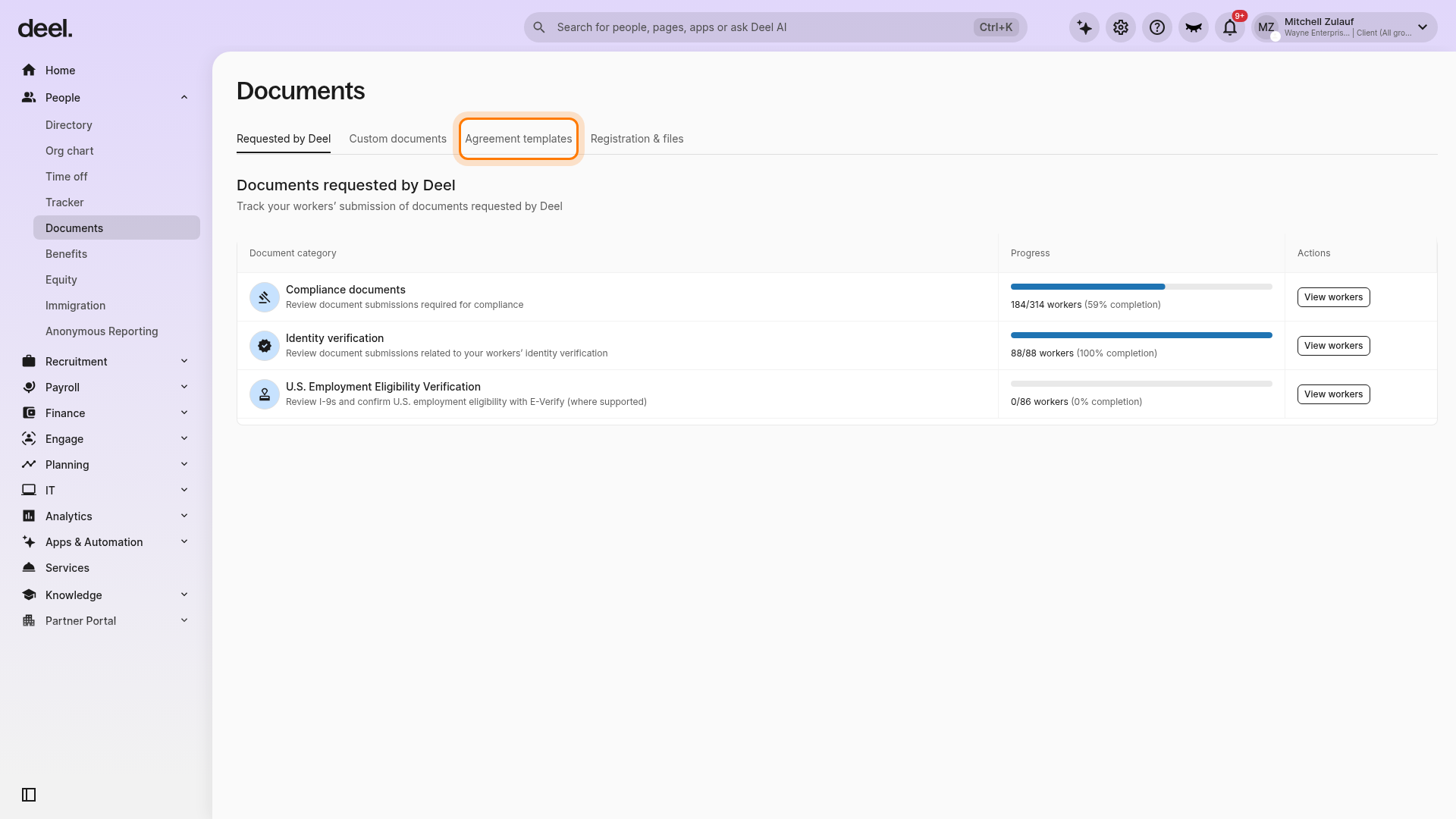1456x819 pixels.
Task: Click the Recruitment briefcase icon
Action: point(29,361)
